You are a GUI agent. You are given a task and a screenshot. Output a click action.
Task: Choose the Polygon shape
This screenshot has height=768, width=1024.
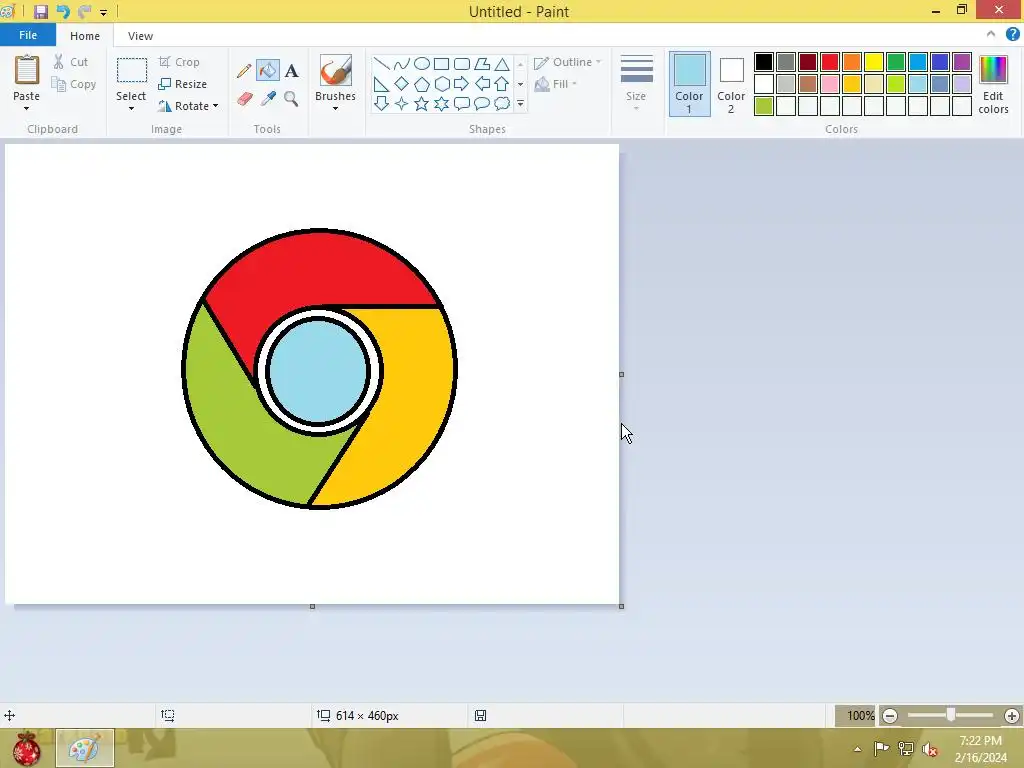(482, 63)
